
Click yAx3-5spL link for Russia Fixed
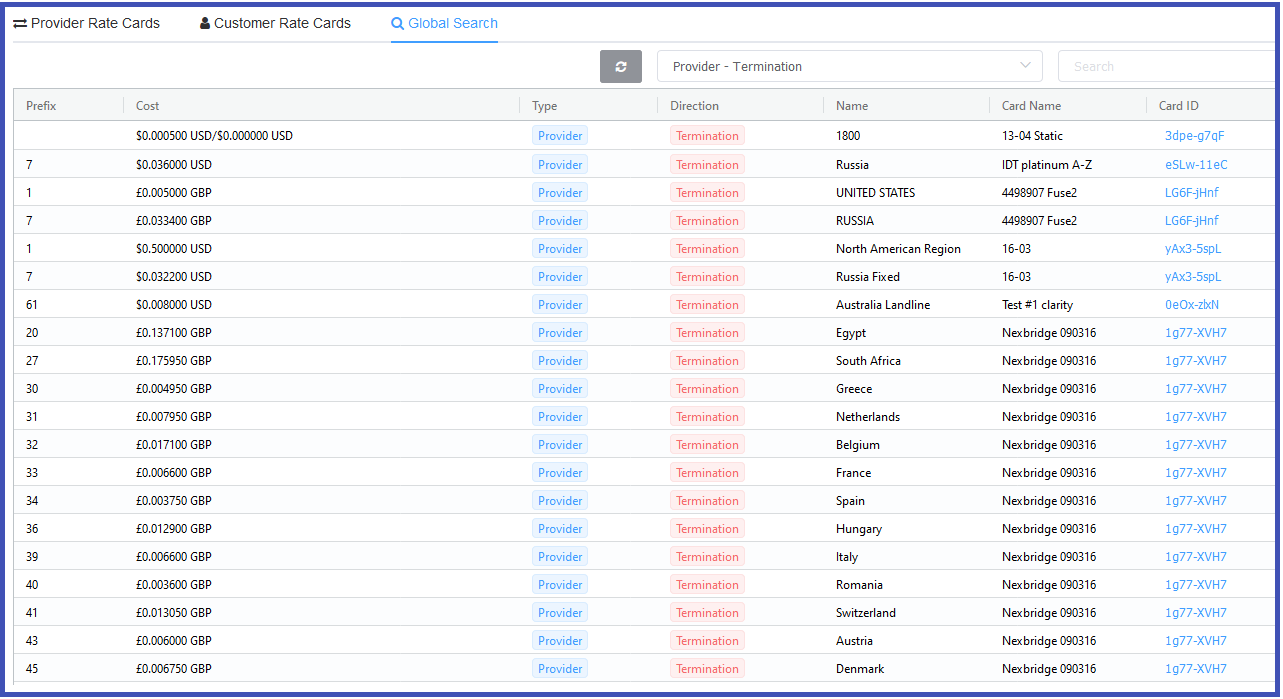1193,277
